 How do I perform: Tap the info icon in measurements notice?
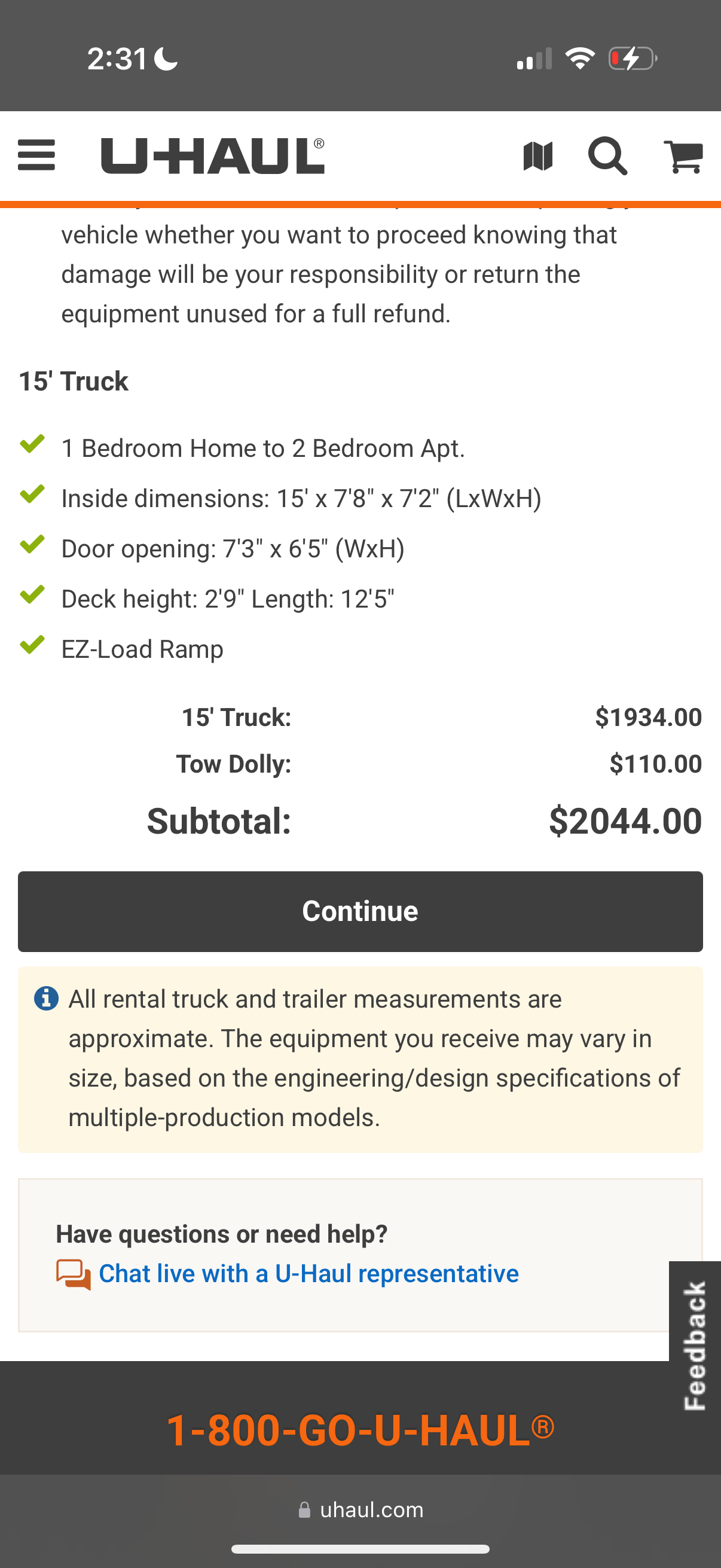[x=46, y=998]
